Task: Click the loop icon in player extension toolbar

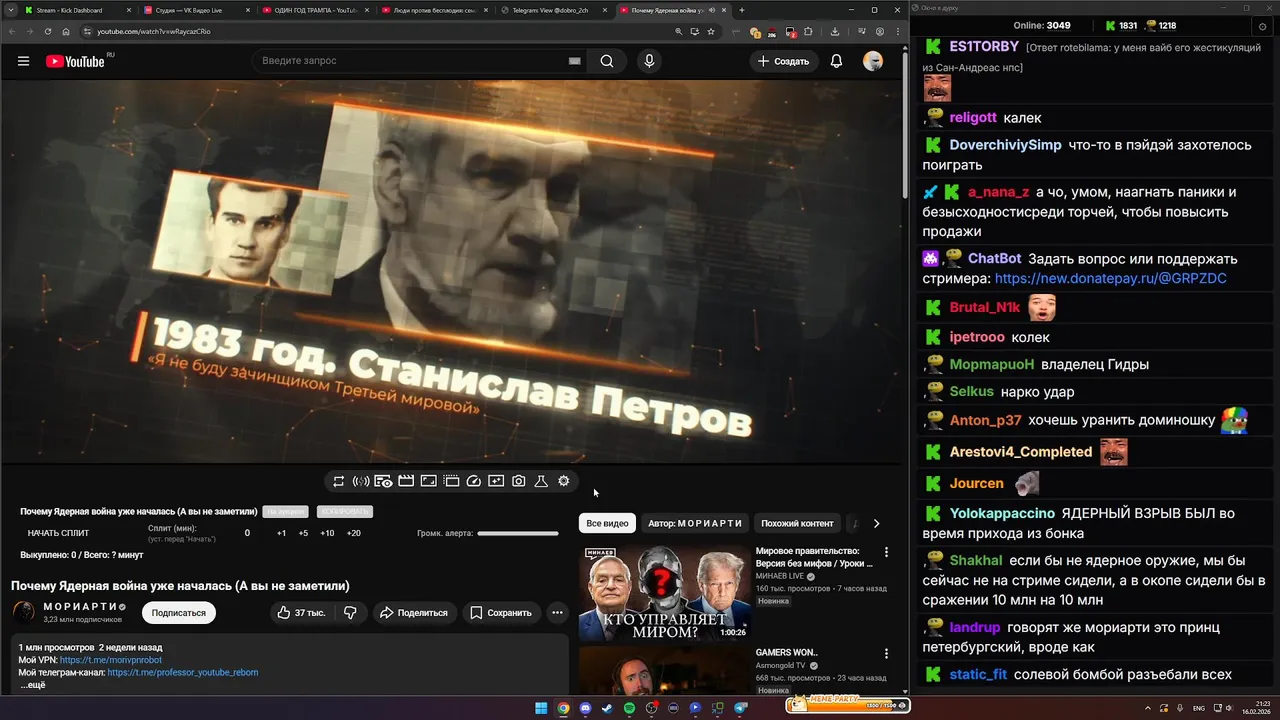Action: point(339,481)
